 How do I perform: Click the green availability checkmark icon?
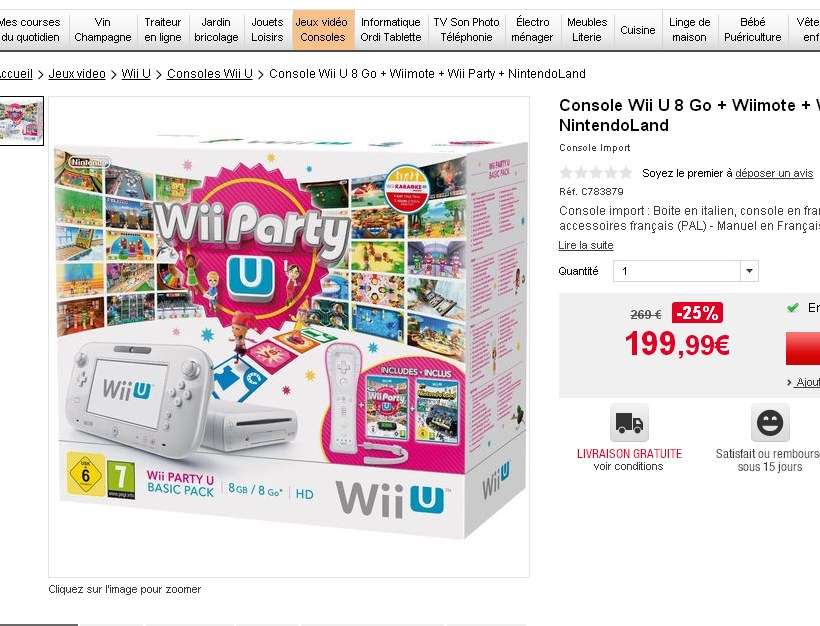pyautogui.click(x=793, y=308)
